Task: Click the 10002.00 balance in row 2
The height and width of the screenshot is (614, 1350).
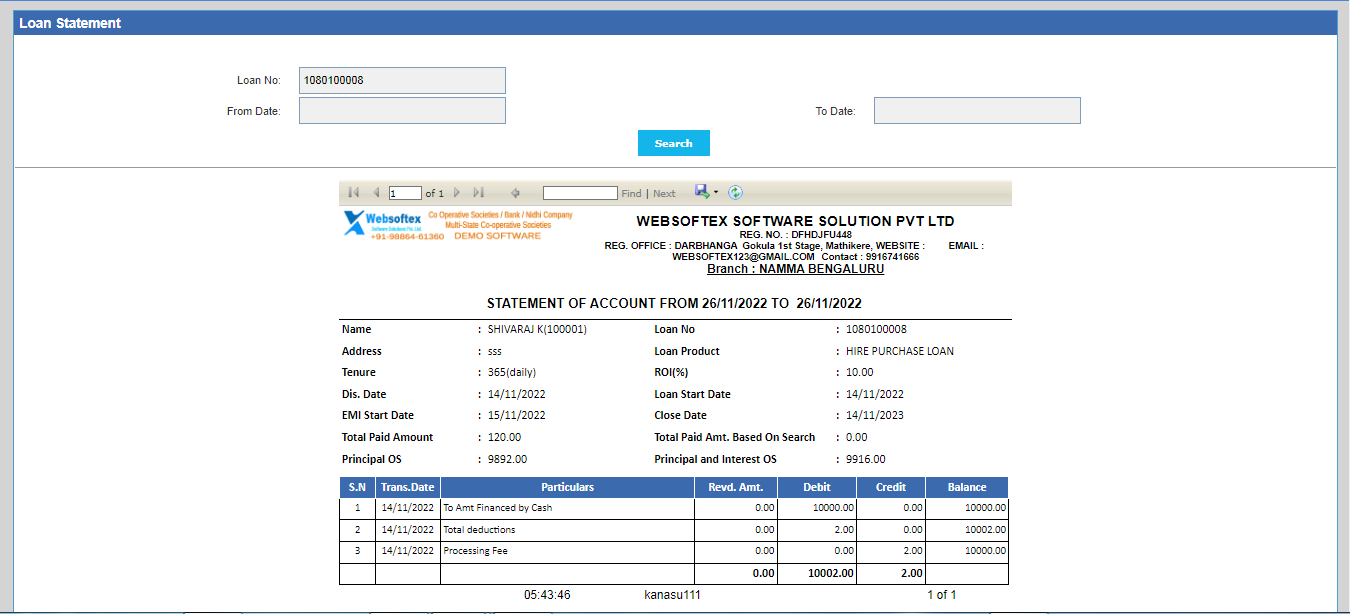Action: pos(985,530)
